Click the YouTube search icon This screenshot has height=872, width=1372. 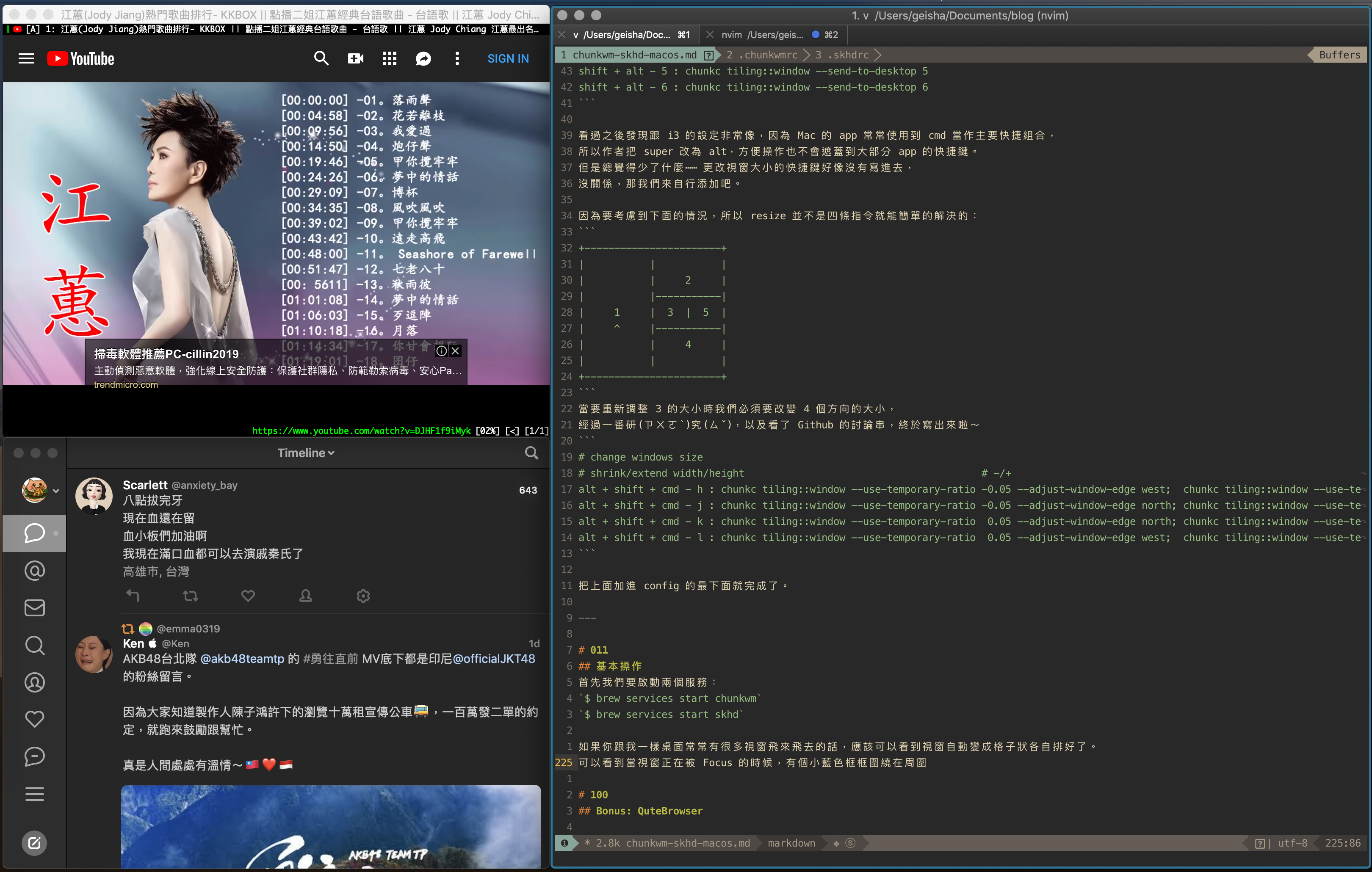click(322, 58)
